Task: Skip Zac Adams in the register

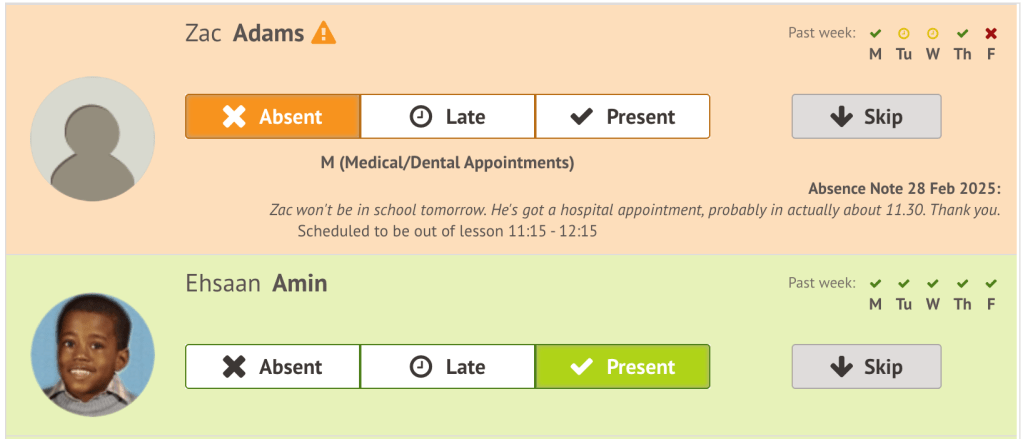Action: [866, 116]
